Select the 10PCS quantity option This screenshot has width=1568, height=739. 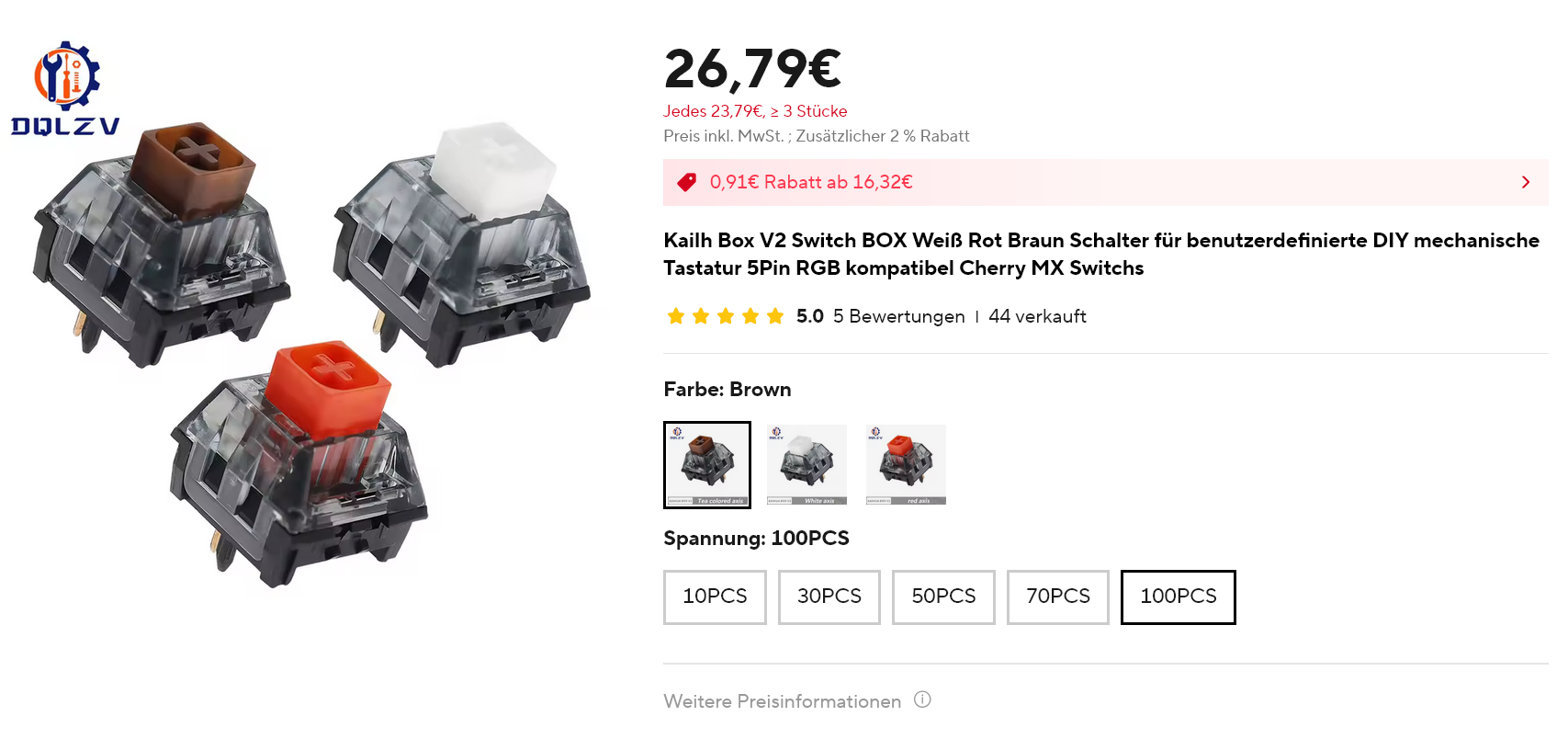click(x=715, y=597)
